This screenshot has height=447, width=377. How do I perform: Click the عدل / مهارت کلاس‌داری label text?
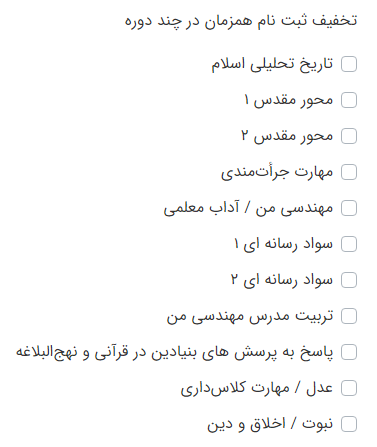[257, 388]
